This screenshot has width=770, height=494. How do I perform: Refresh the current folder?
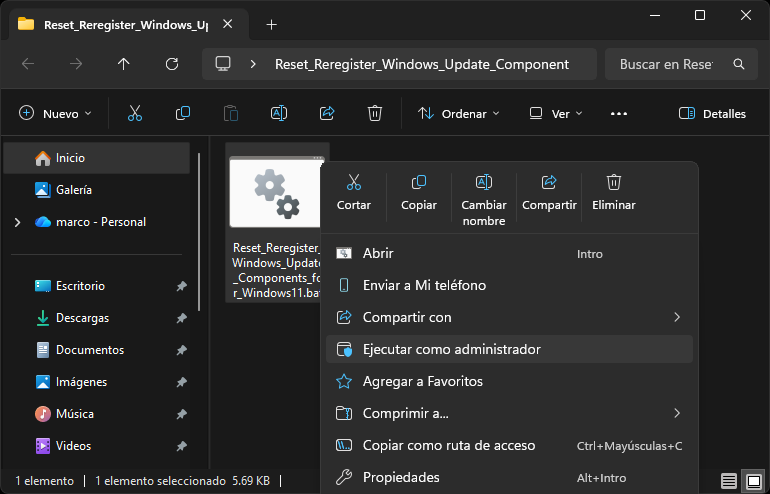point(171,64)
